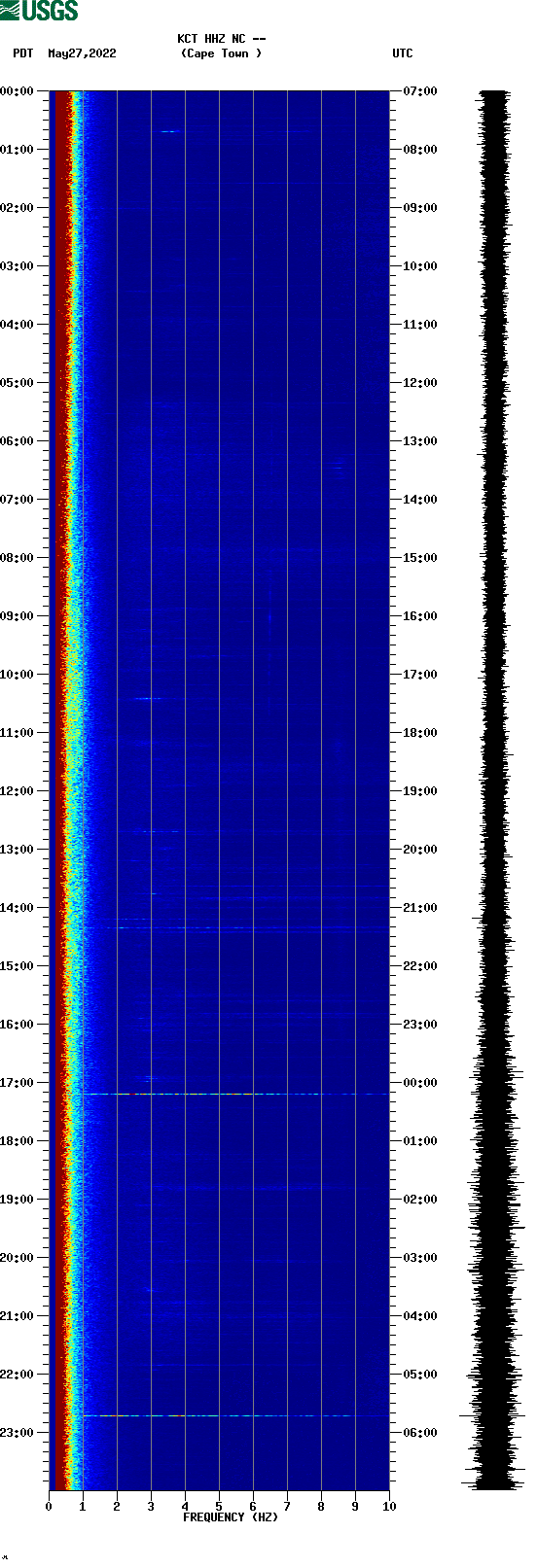Click the 21:00 PDT time label
The image size is (537, 1568).
tap(18, 1316)
